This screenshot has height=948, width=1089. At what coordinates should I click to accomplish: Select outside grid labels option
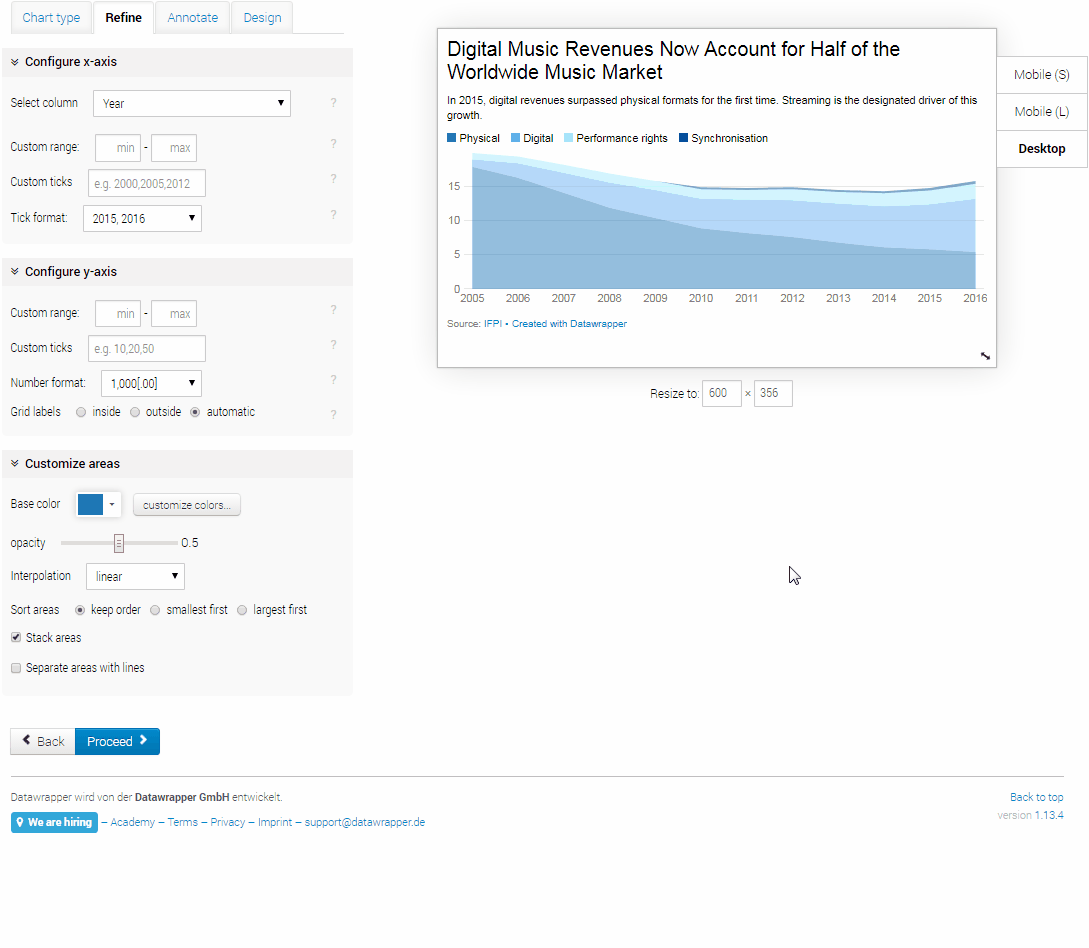(135, 413)
